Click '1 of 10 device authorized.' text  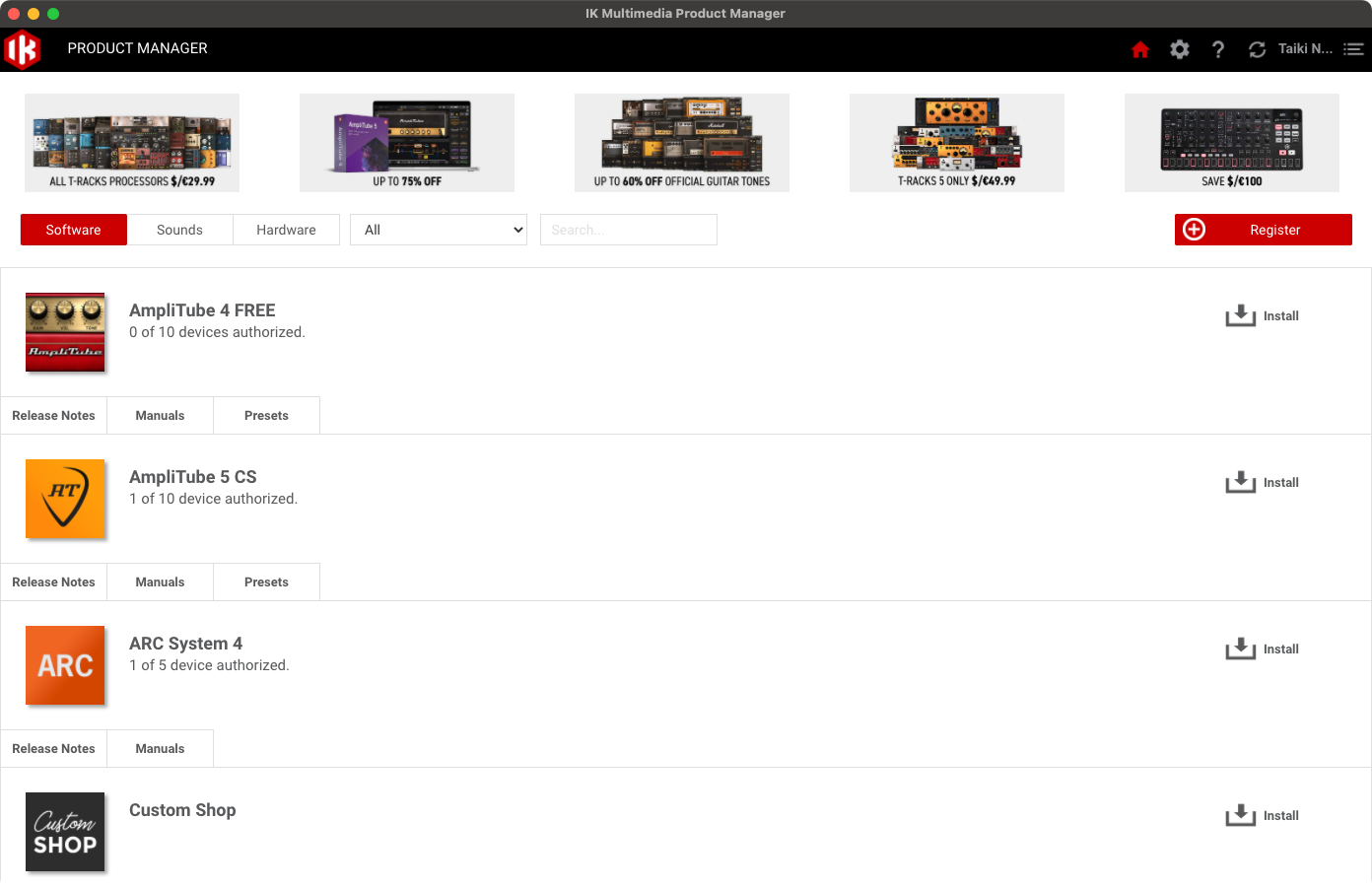[x=213, y=499]
